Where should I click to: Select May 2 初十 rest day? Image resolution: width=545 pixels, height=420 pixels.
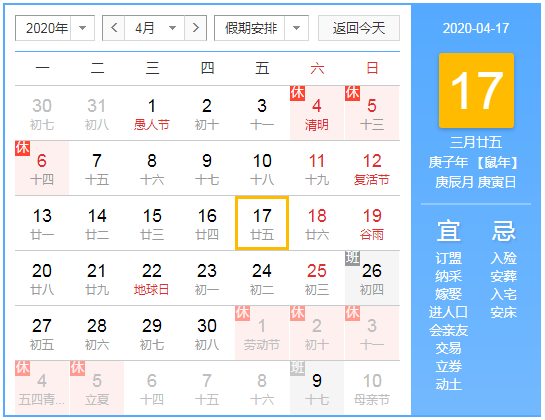point(317,333)
